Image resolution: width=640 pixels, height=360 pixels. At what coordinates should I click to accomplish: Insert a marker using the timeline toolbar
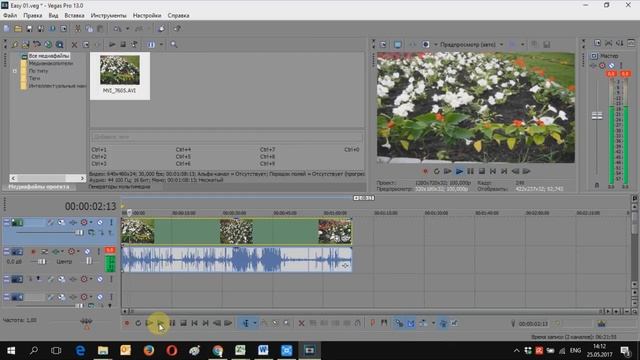point(373,323)
